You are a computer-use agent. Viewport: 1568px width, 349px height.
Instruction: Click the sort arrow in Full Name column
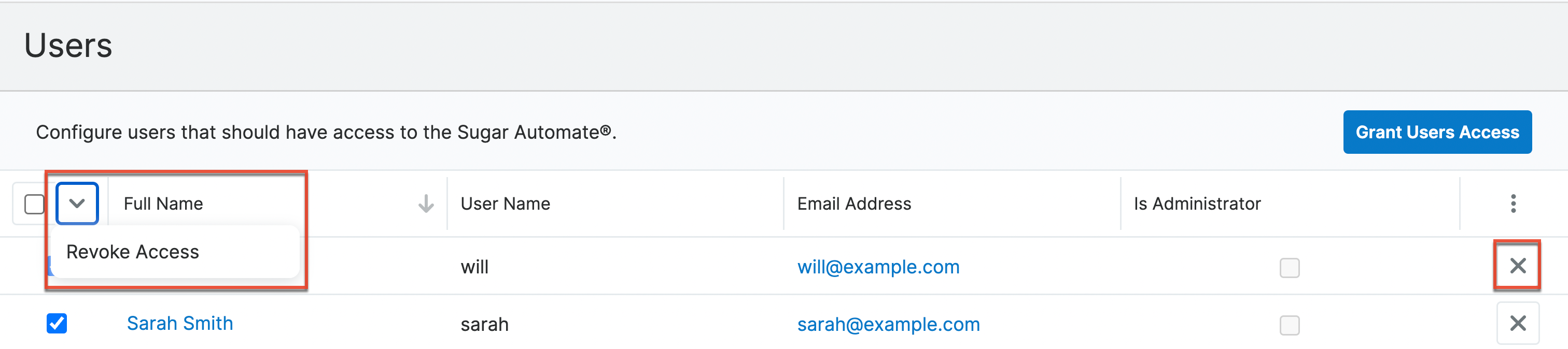pyautogui.click(x=426, y=203)
